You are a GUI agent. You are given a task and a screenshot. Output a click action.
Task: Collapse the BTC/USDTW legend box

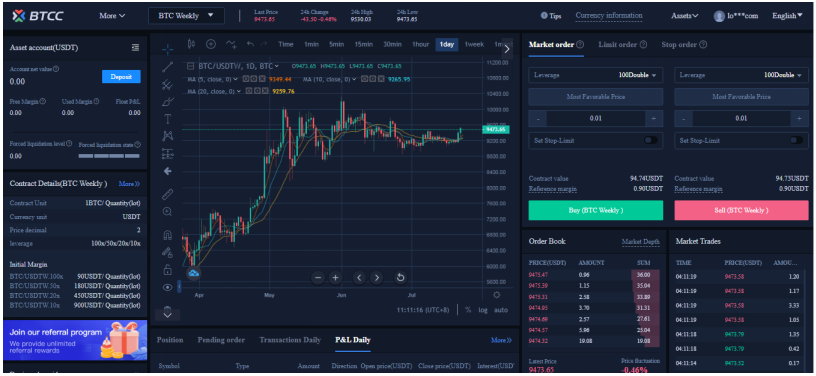click(190, 66)
